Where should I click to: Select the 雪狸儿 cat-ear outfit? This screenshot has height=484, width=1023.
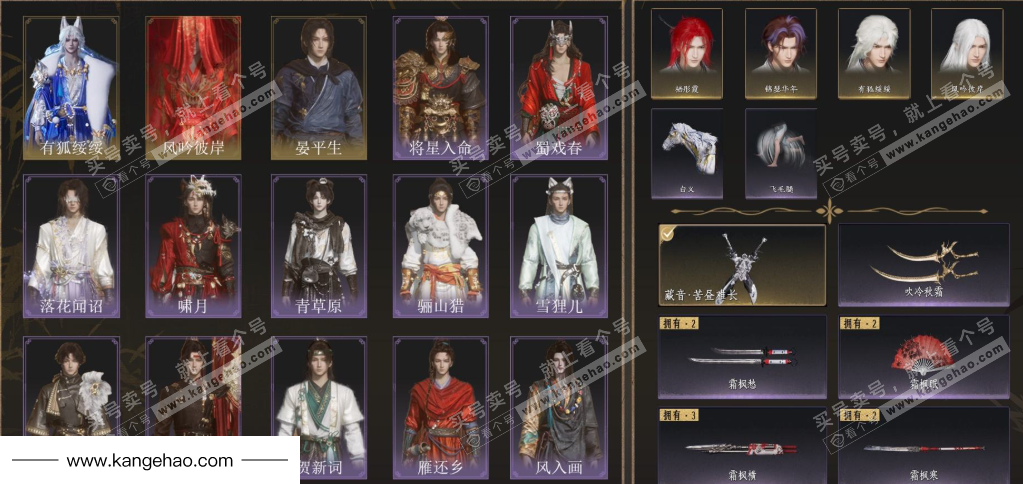point(558,246)
